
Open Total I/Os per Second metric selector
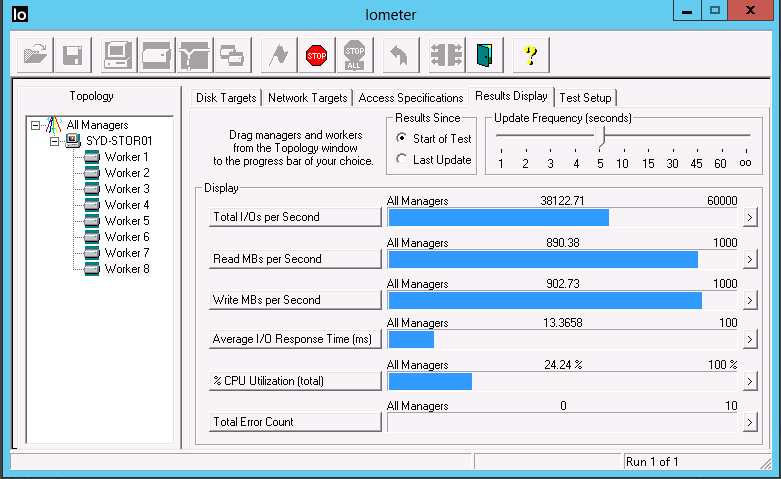coord(295,217)
